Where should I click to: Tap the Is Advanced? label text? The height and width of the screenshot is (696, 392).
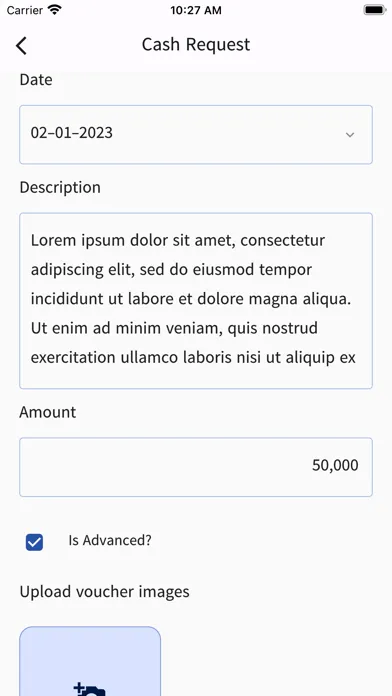pos(110,540)
